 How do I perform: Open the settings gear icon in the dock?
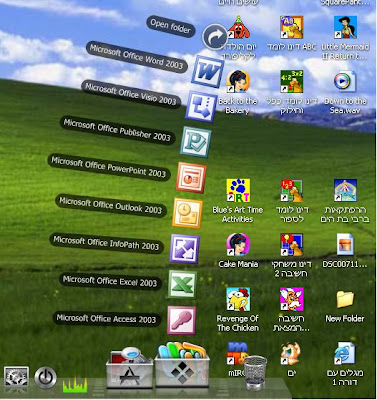16,377
